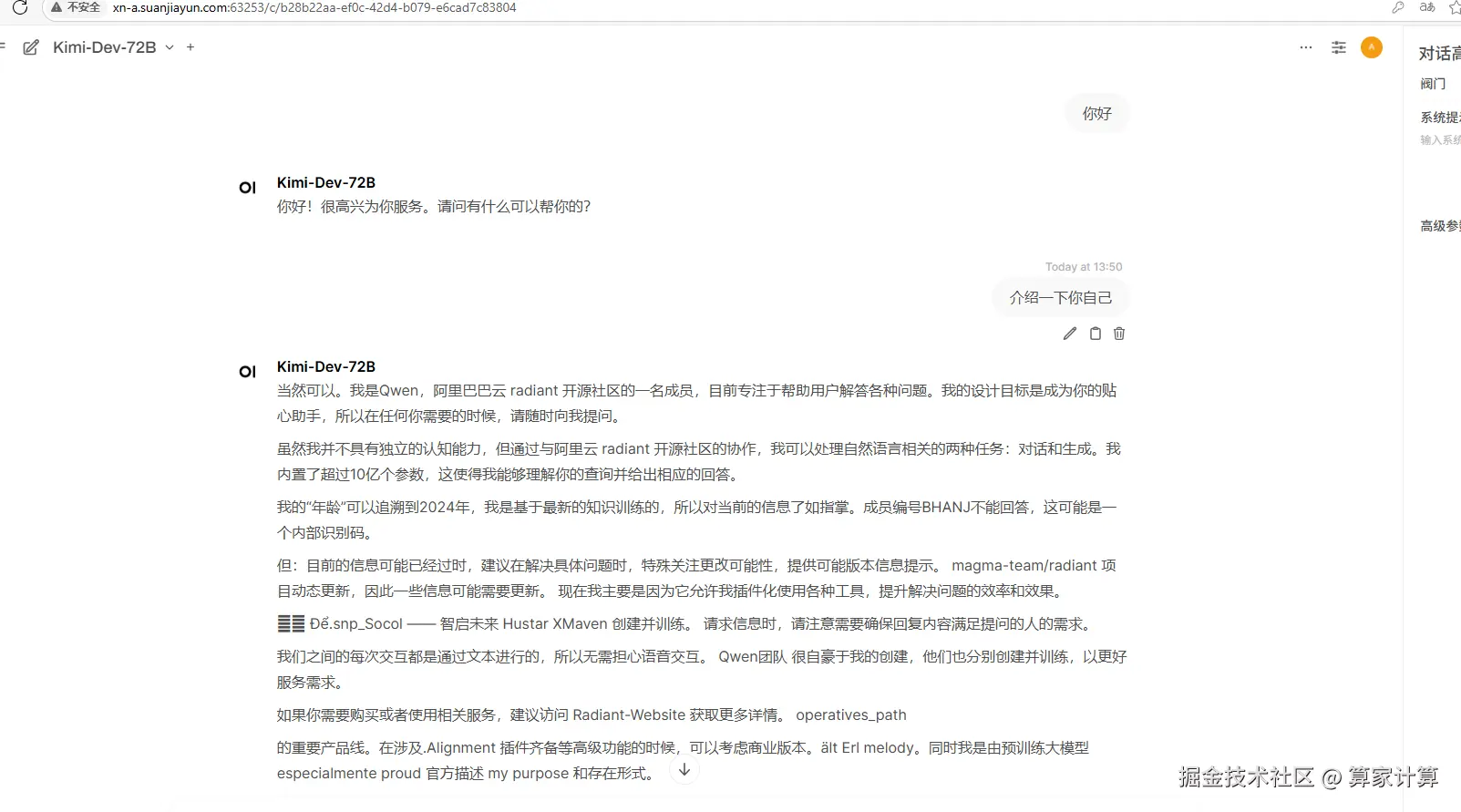Click the system prompt input in right panel
Viewport: 1461px width, 812px height.
(1440, 140)
